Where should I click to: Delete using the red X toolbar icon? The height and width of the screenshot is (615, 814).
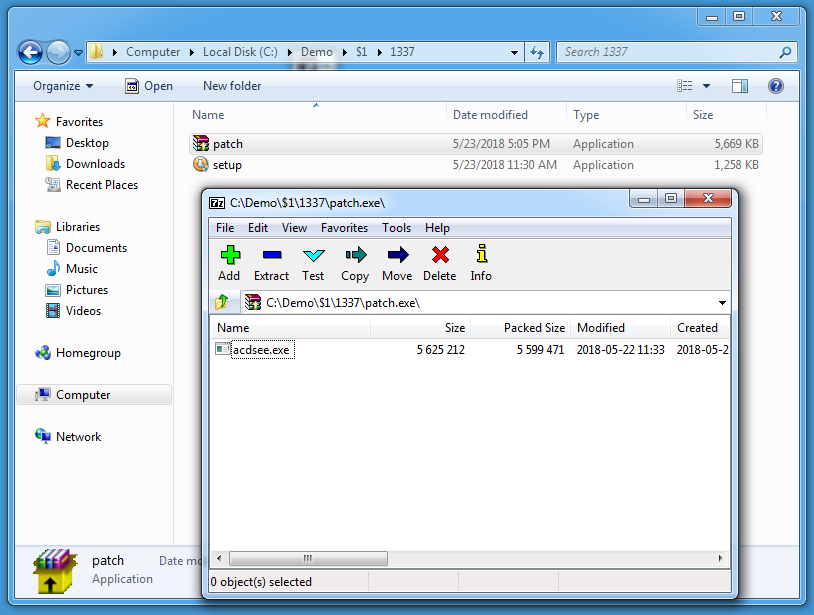coord(440,264)
